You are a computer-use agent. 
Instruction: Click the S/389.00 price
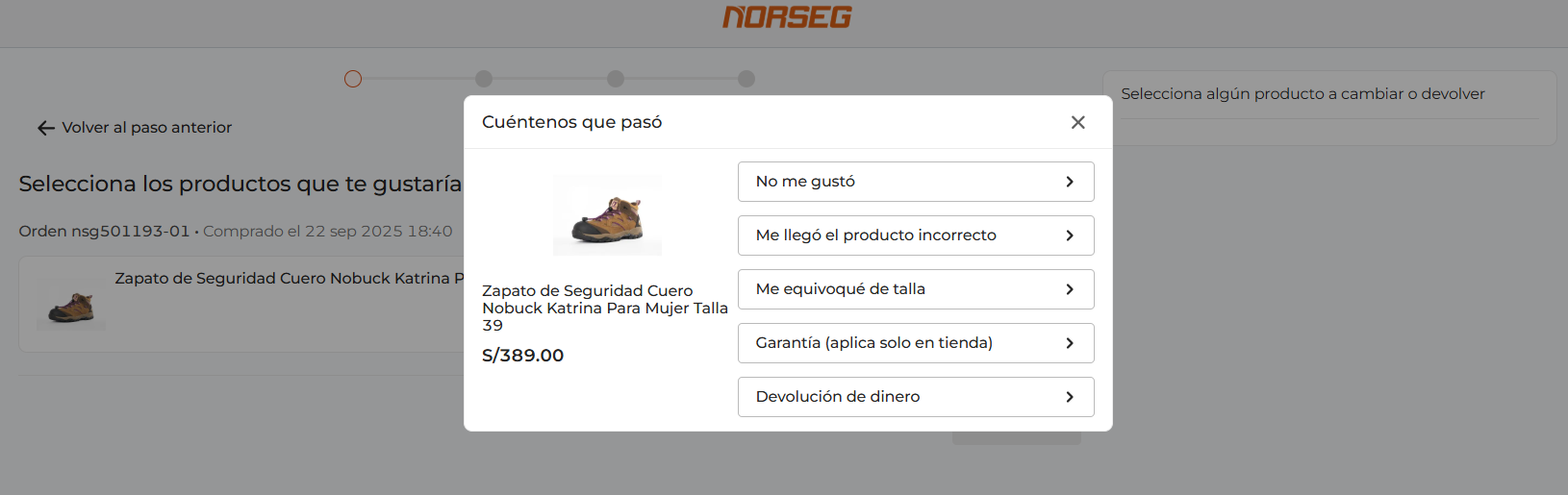(522, 356)
